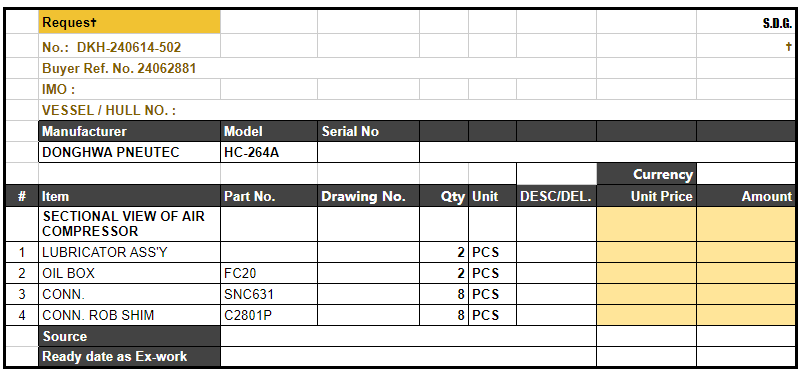
Task: Select the SNC631 part number cell
Action: click(269, 294)
